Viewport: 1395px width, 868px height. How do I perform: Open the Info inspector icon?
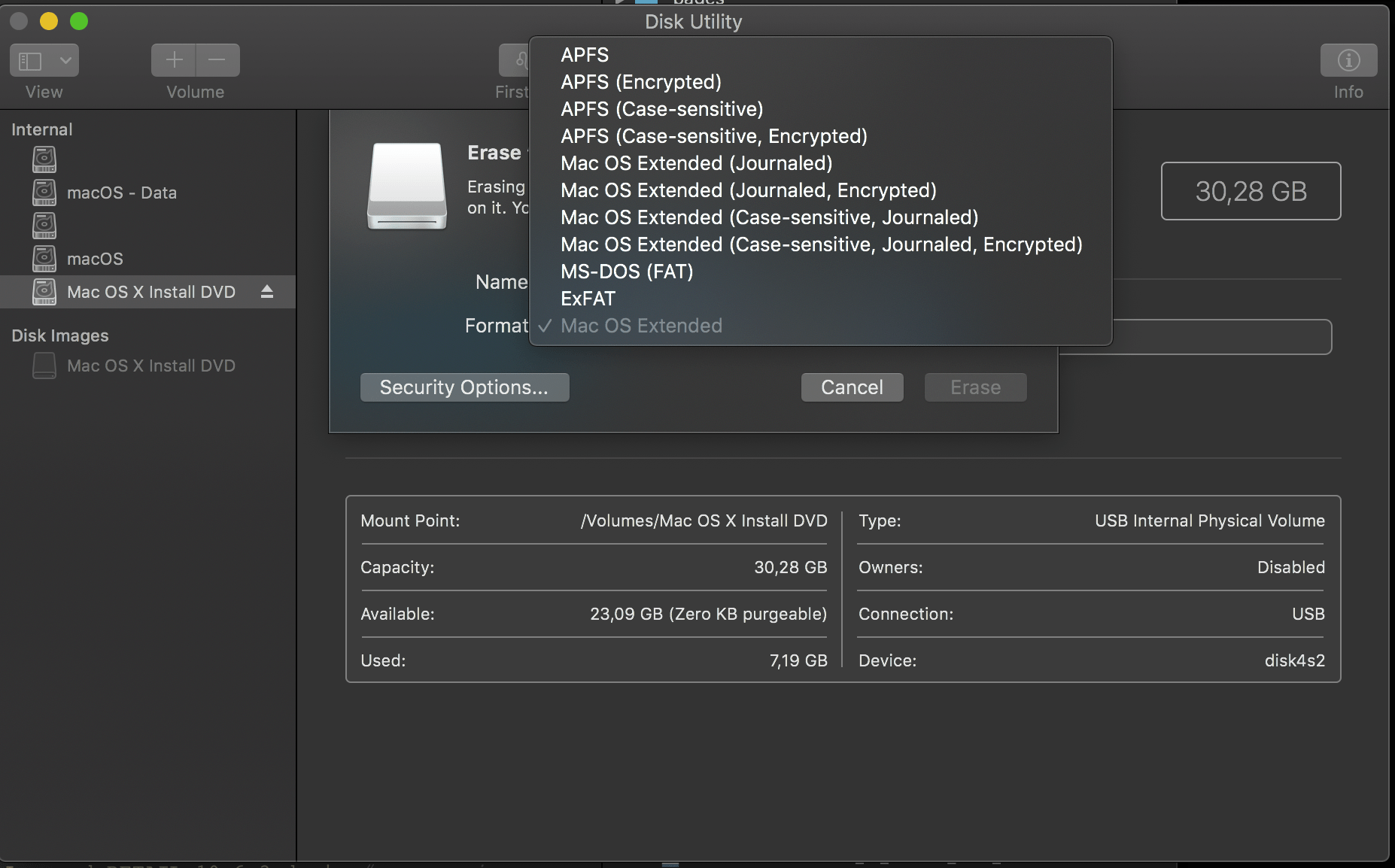[1348, 60]
